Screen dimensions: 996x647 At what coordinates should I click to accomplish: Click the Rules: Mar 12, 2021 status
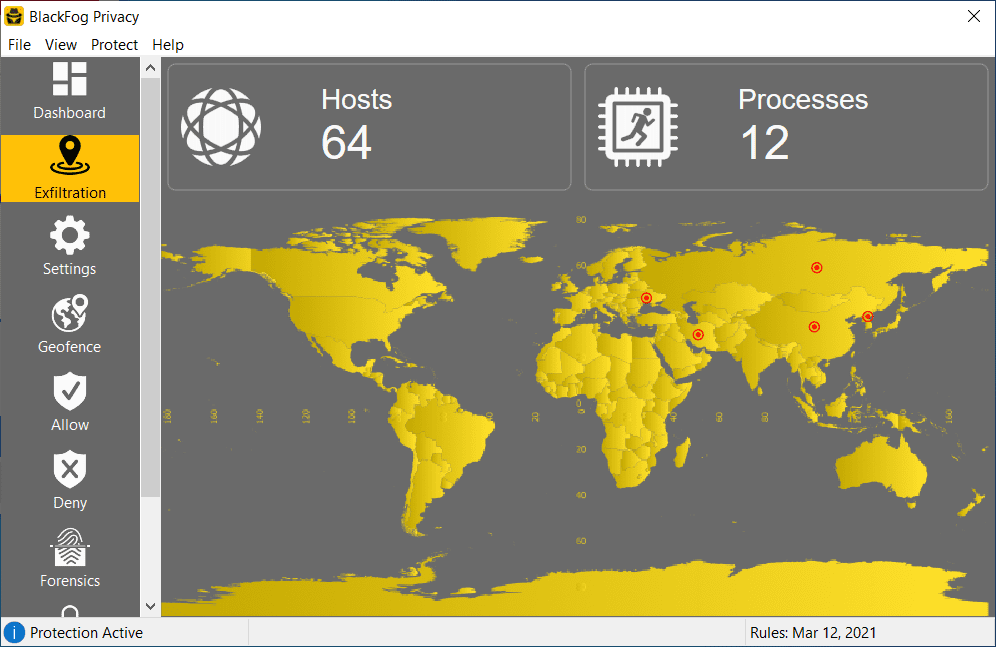tap(813, 632)
